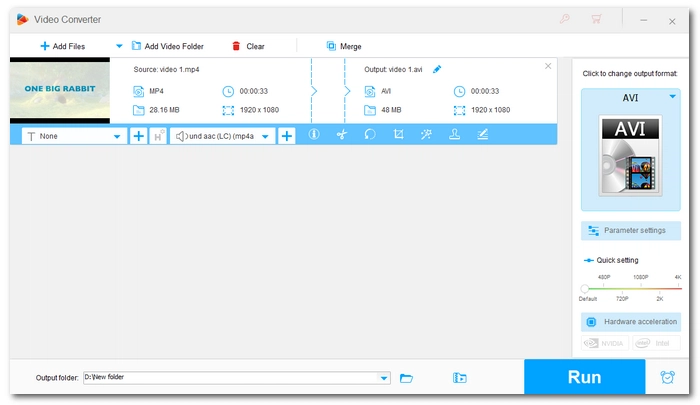Rename output with the pencil icon

437,69
